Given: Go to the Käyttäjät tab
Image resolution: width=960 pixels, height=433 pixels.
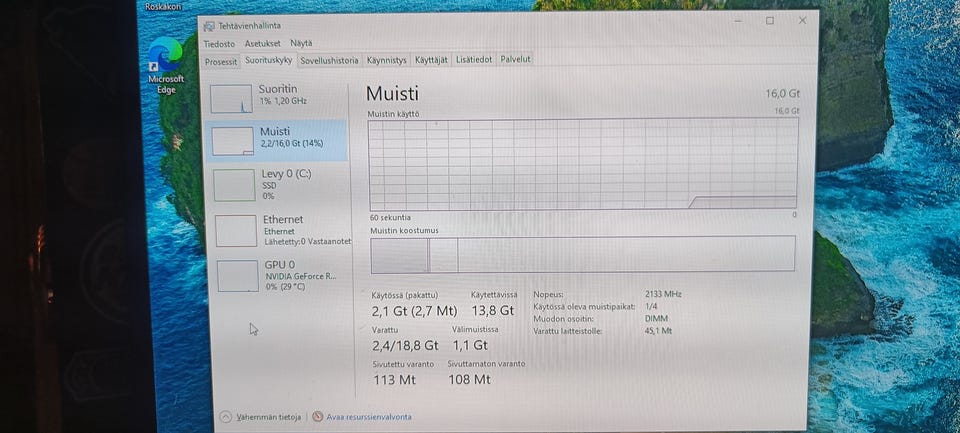Looking at the screenshot, I should pos(431,60).
